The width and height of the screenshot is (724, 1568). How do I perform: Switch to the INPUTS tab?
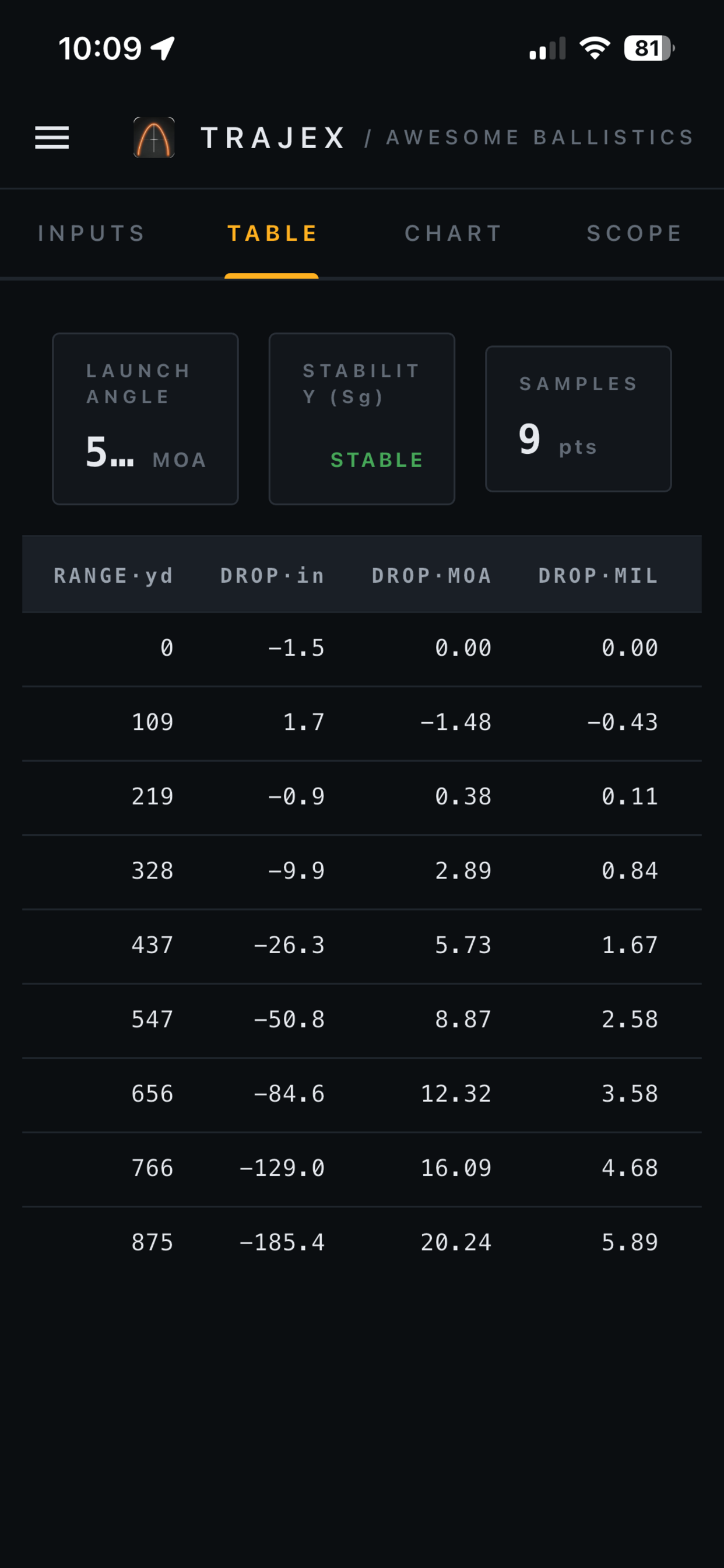pyautogui.click(x=92, y=233)
